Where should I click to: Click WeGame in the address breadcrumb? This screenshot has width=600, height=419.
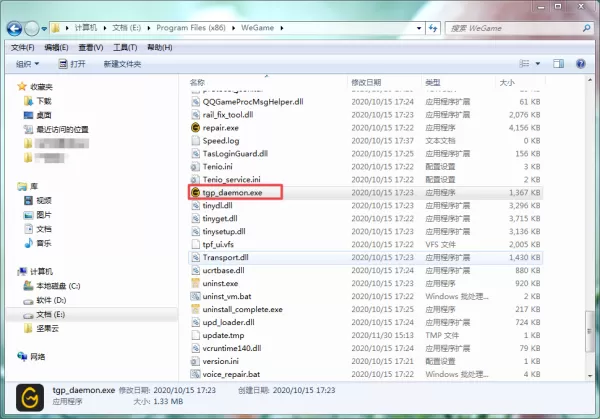[258, 28]
